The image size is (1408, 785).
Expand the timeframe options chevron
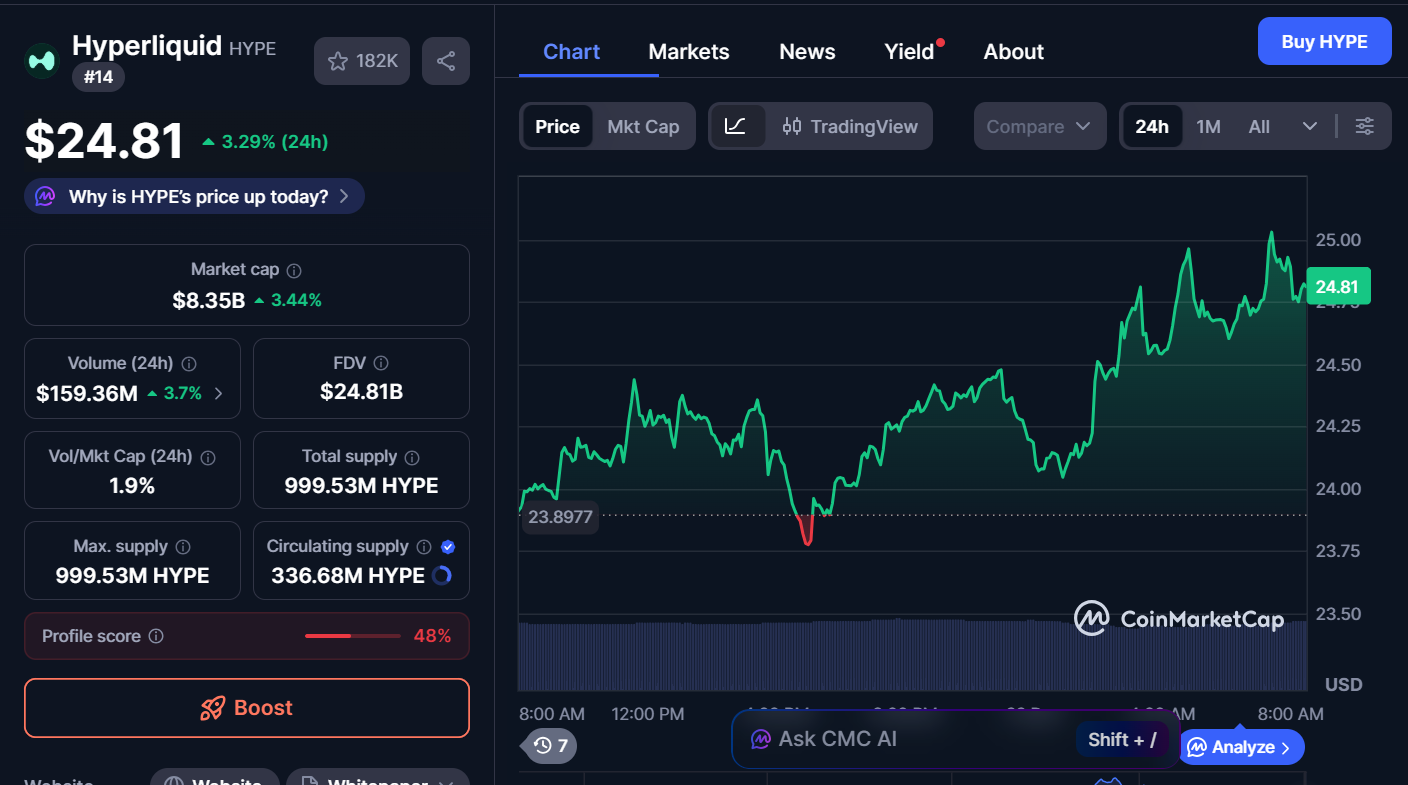1310,126
